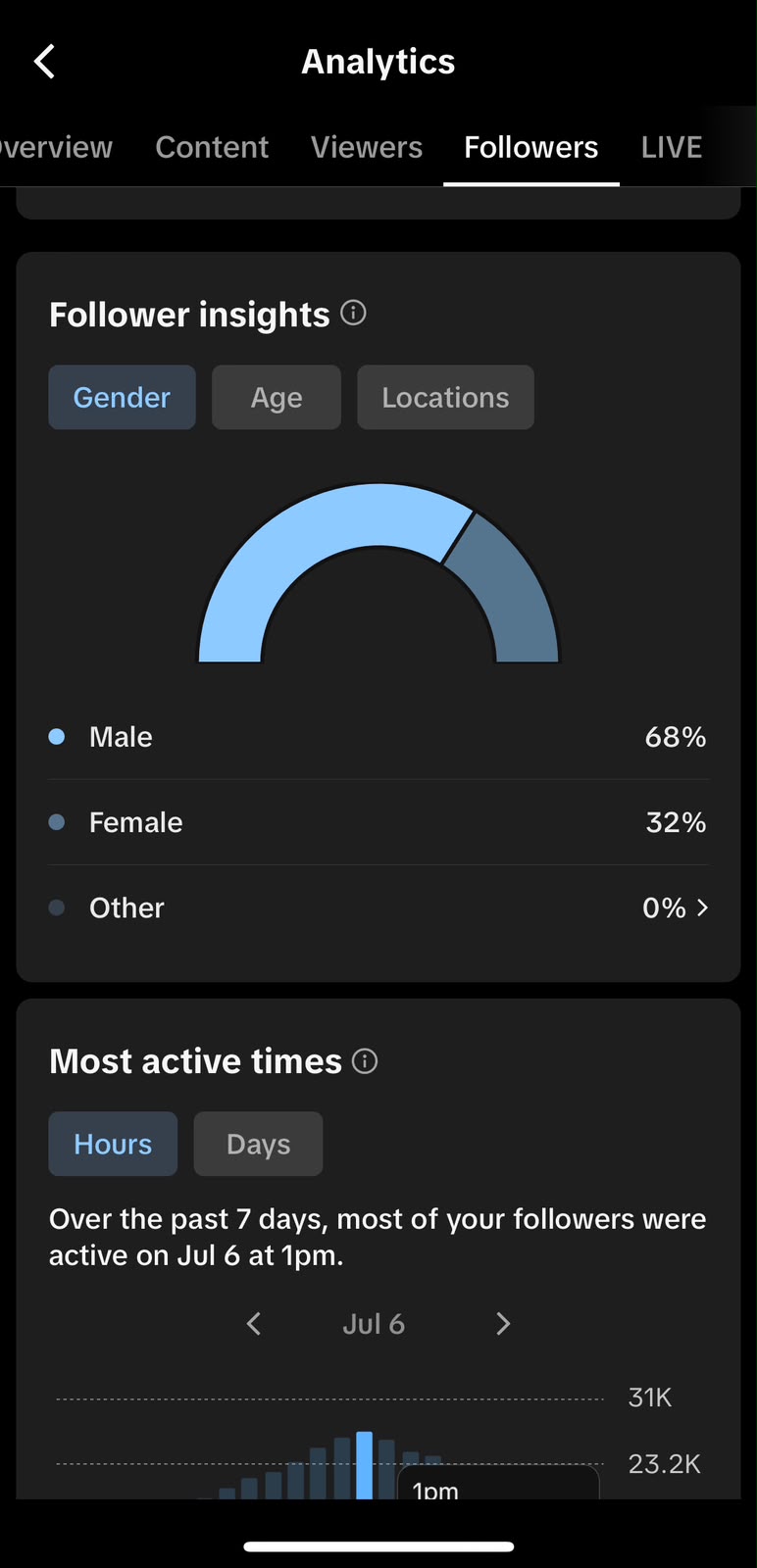
Task: Select the Gender filter chip
Action: (x=122, y=397)
